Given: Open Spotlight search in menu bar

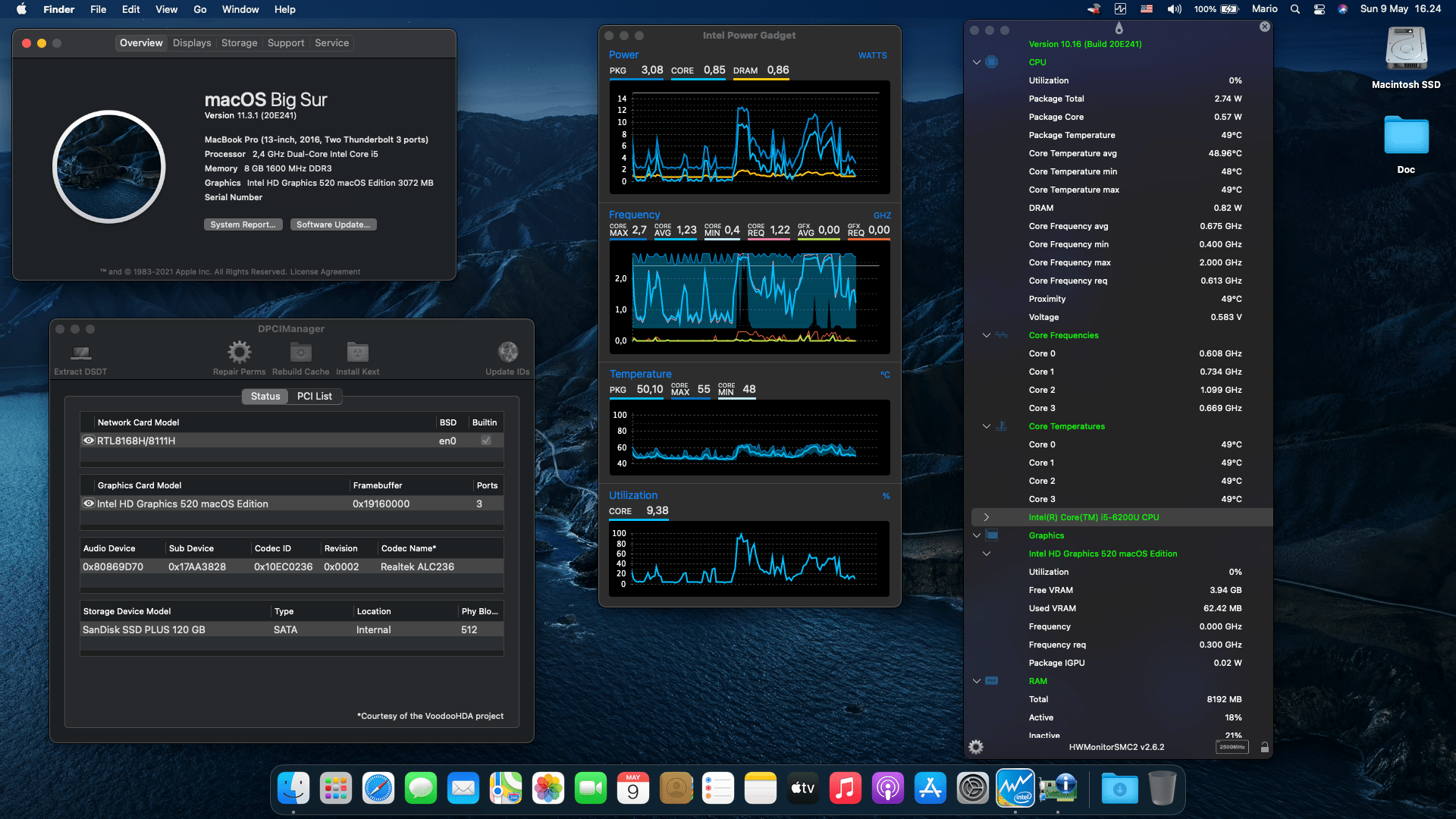Looking at the screenshot, I should (x=1295, y=9).
